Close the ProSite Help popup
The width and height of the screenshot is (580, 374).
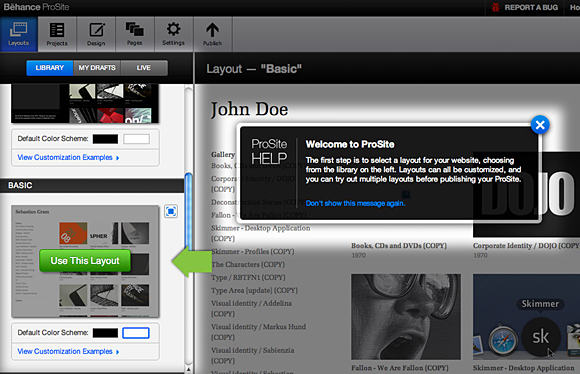540,125
